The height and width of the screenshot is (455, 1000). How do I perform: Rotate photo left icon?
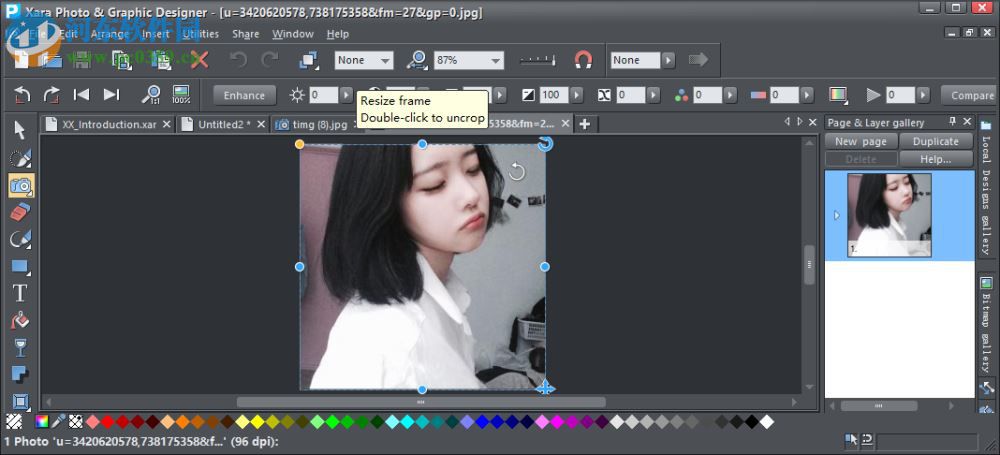click(22, 95)
